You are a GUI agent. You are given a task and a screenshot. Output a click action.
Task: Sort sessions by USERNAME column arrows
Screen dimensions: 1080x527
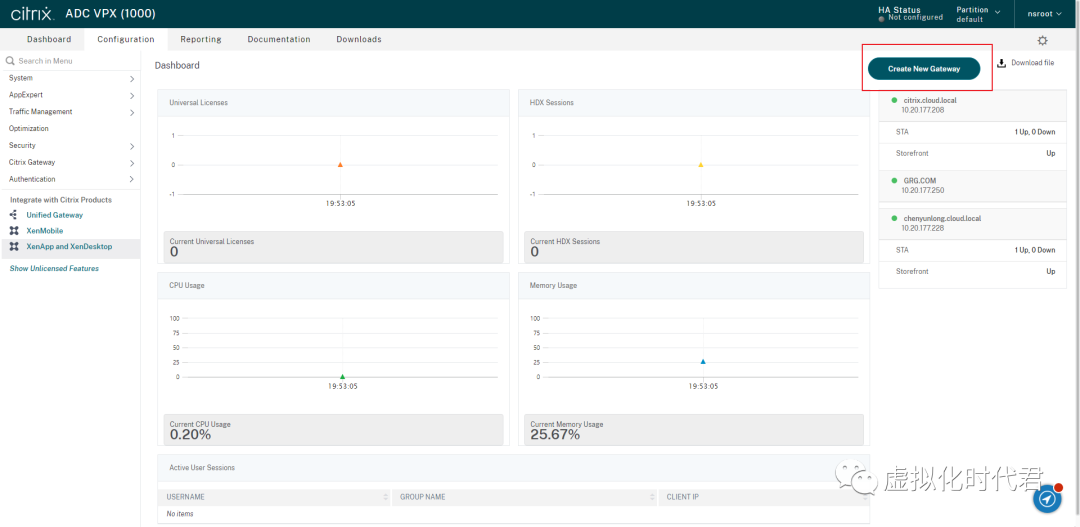(x=386, y=497)
